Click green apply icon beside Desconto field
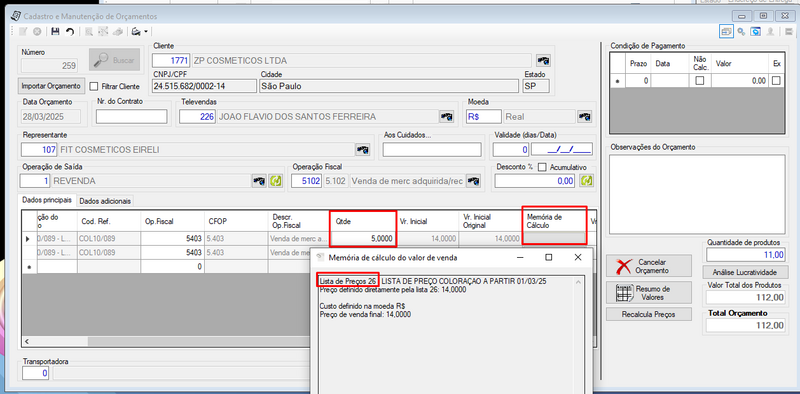 [587, 181]
